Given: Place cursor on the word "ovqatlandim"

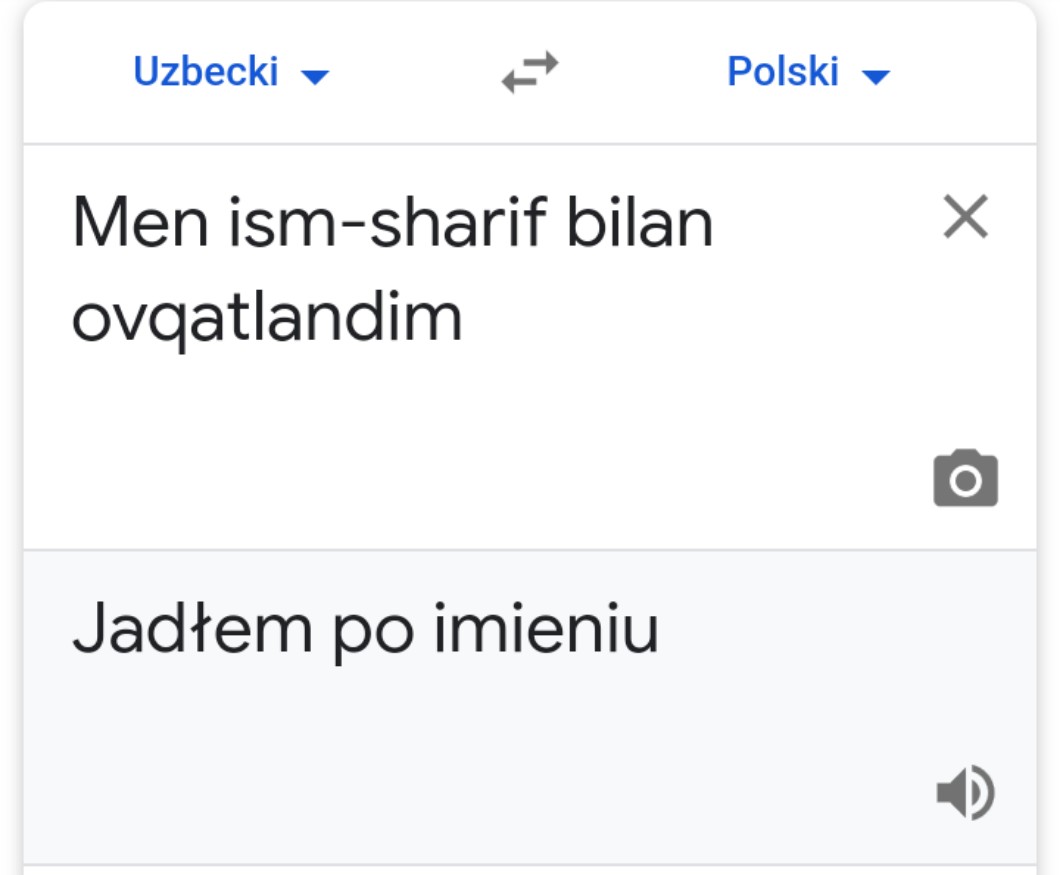Looking at the screenshot, I should click(267, 318).
